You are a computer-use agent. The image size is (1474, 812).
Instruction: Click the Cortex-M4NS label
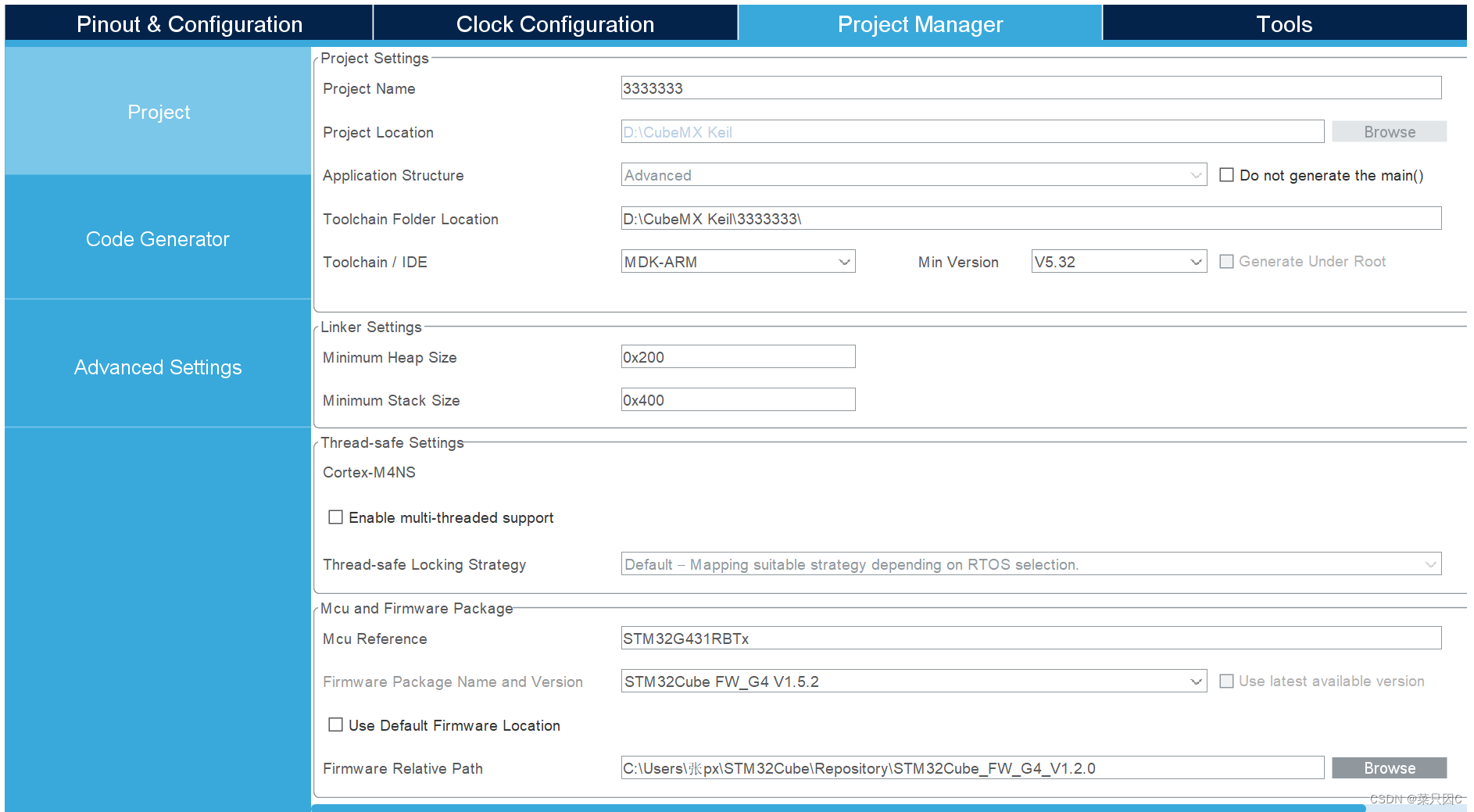tap(369, 472)
